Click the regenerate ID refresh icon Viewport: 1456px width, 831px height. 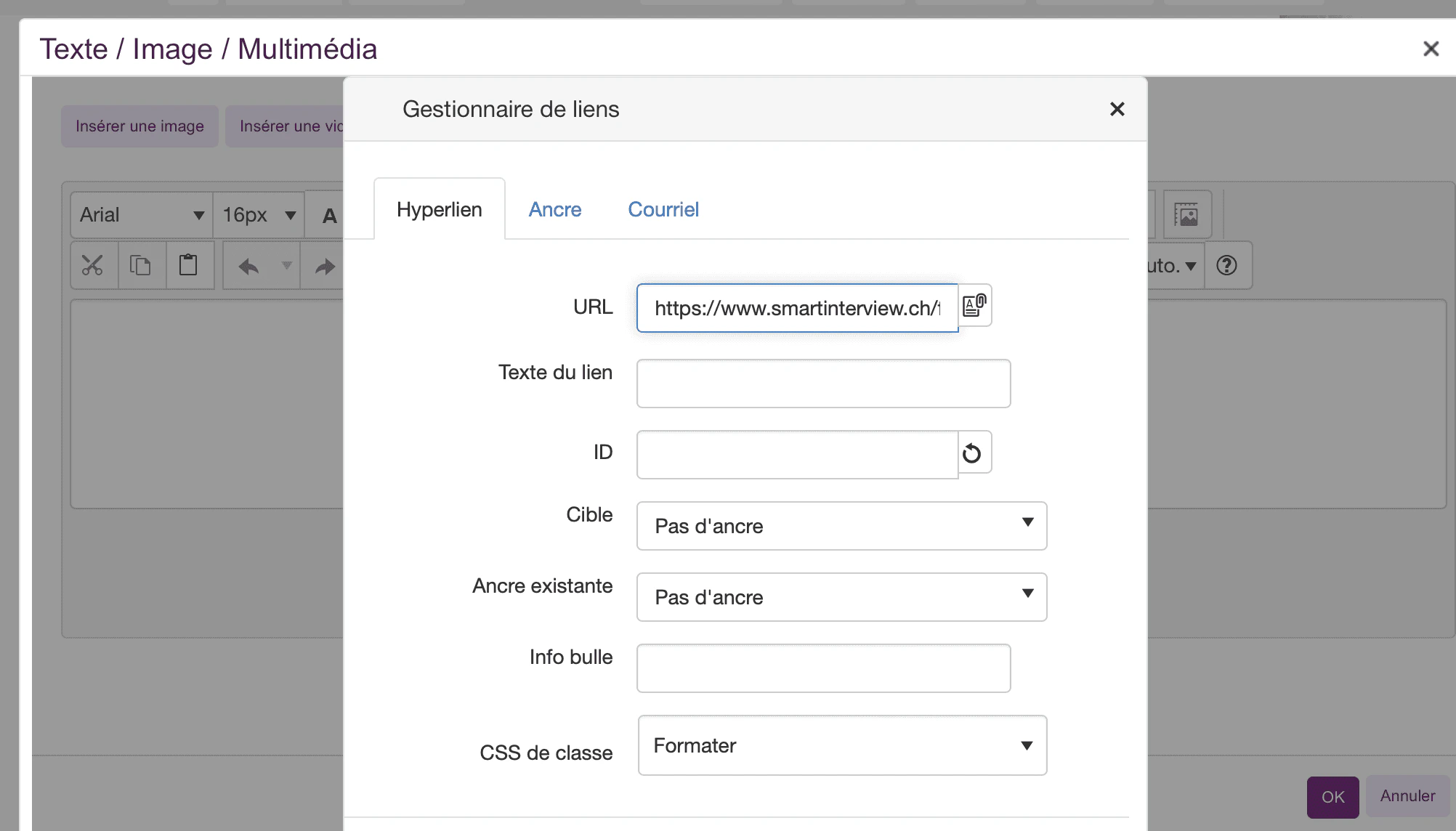(972, 453)
